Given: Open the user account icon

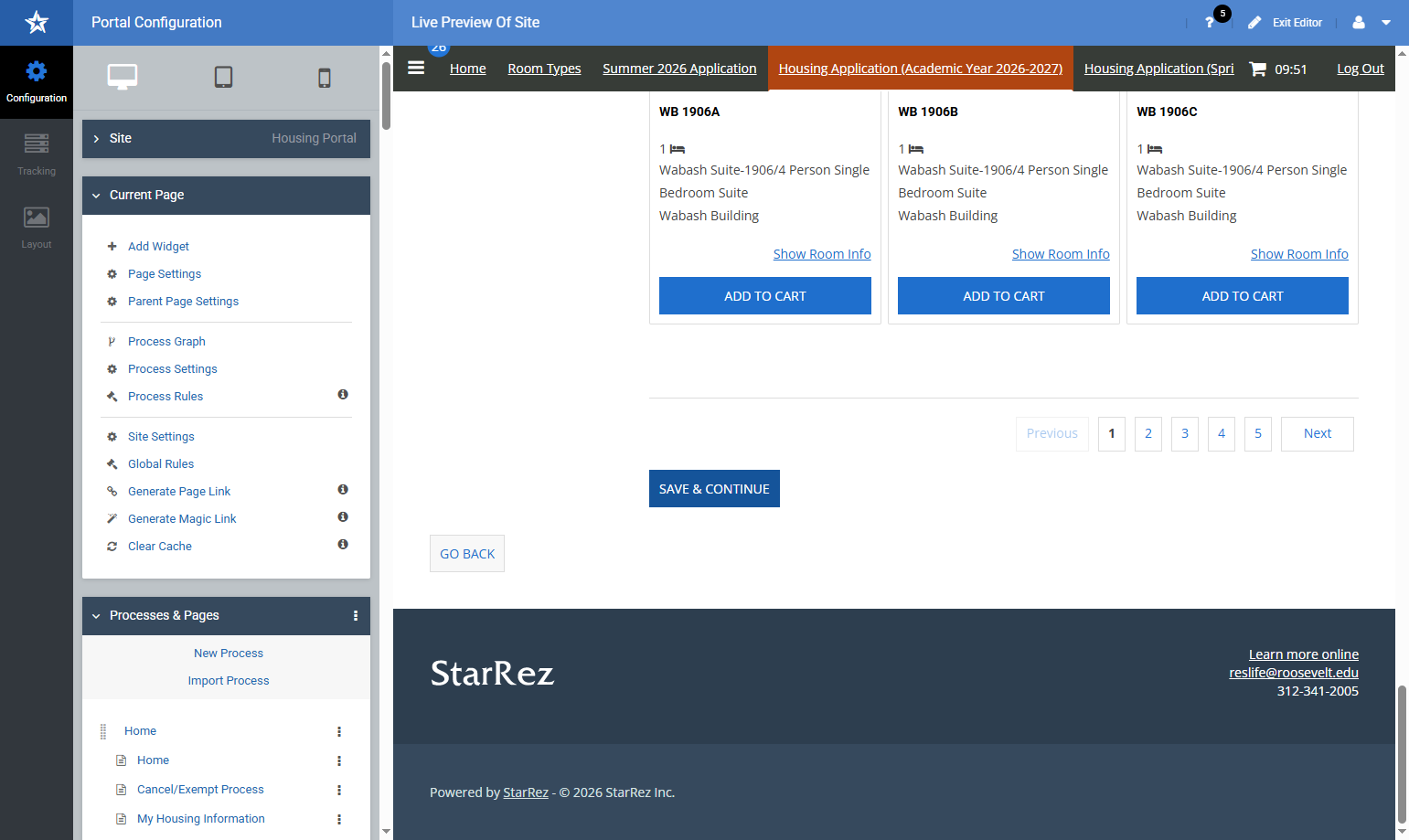Looking at the screenshot, I should point(1359,22).
